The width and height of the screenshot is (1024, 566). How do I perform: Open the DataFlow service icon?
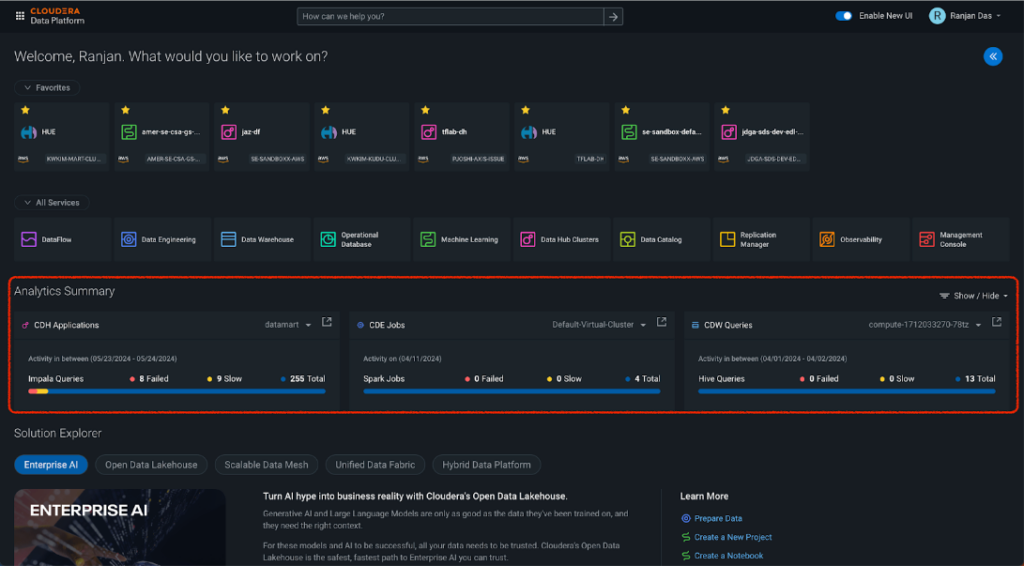click(28, 240)
